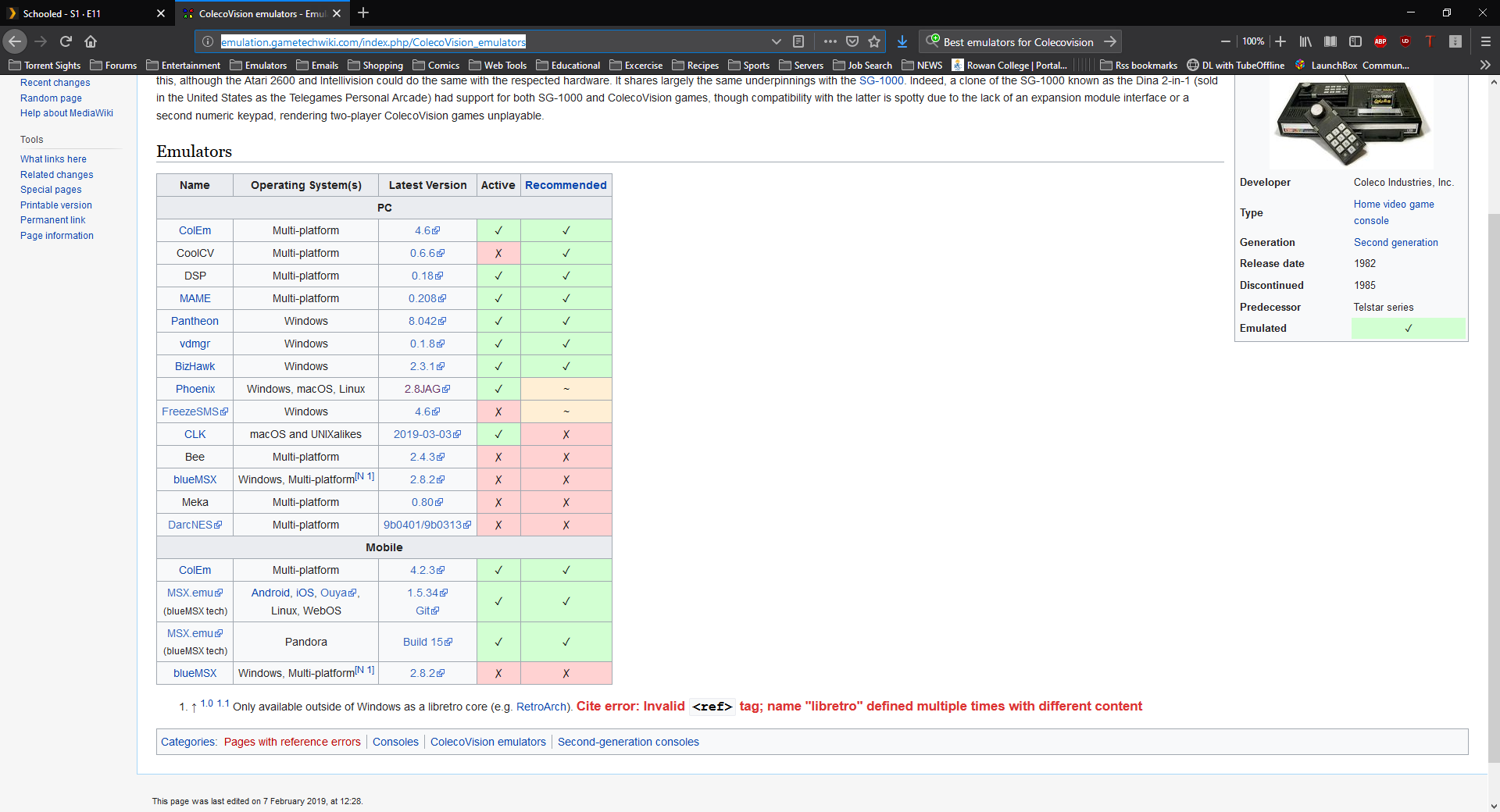The height and width of the screenshot is (812, 1500).
Task: Open a new browser tab
Action: tap(363, 13)
